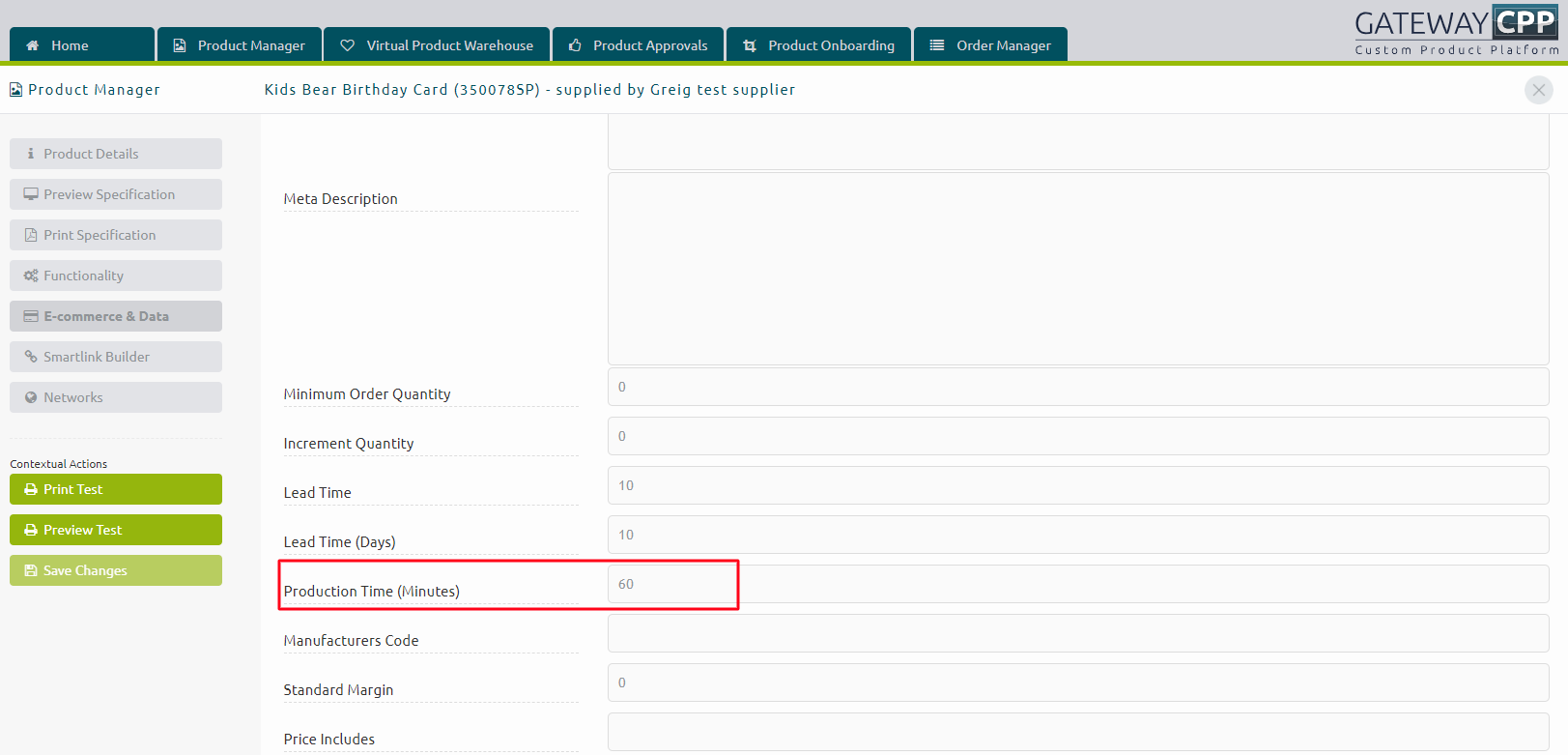Open the Product Details section
1568x755 pixels.
point(116,154)
